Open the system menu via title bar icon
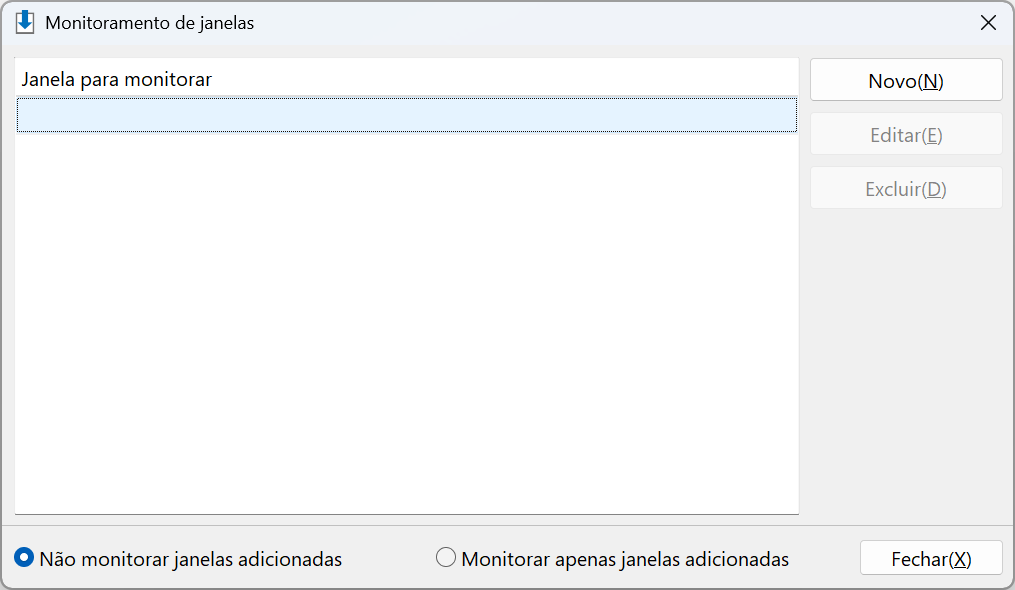Image resolution: width=1015 pixels, height=590 pixels. pyautogui.click(x=25, y=22)
